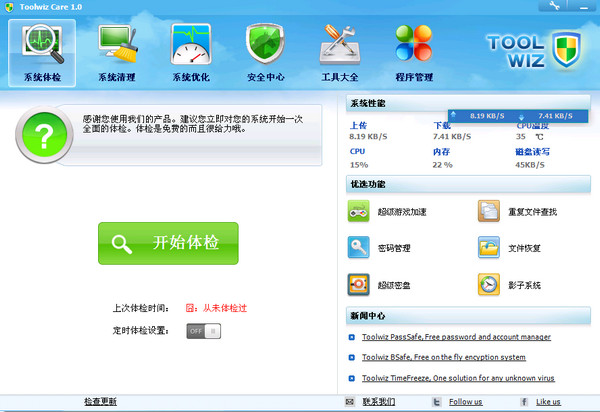The height and width of the screenshot is (412, 600).
Task: Open the Toolwiz TimeFreeze news link
Action: [458, 378]
